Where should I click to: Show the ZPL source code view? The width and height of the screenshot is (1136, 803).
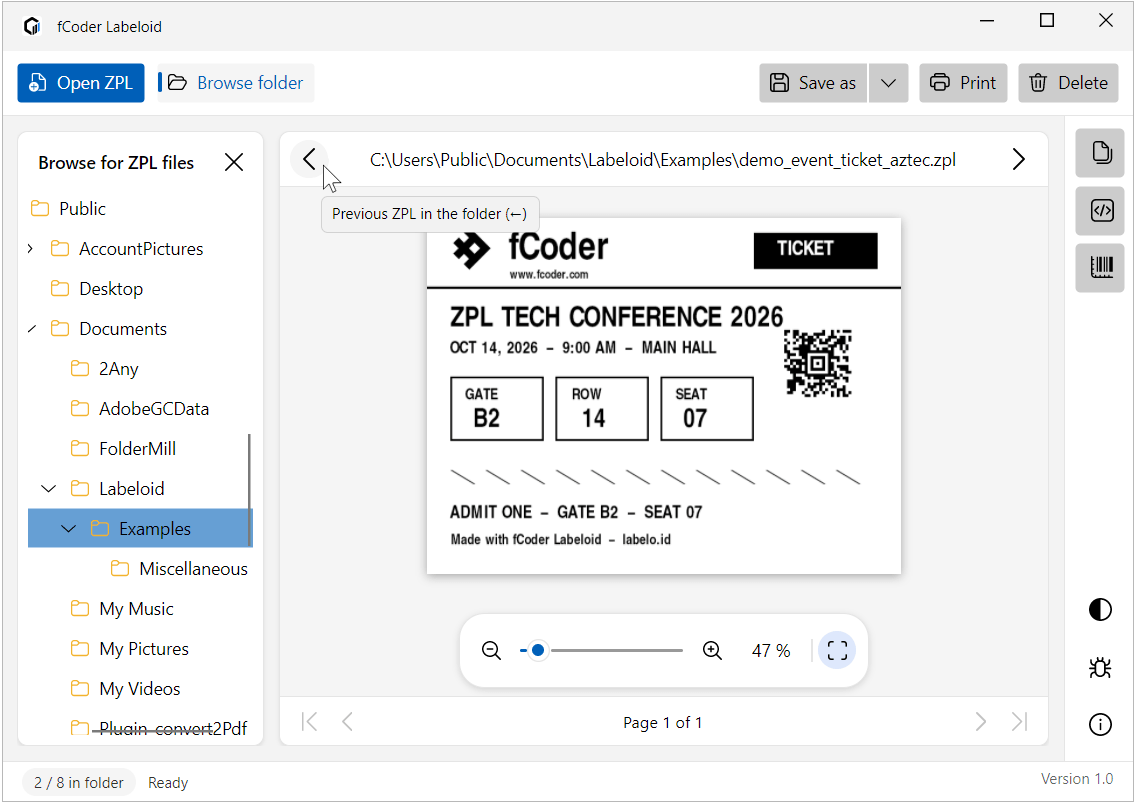pyautogui.click(x=1100, y=211)
